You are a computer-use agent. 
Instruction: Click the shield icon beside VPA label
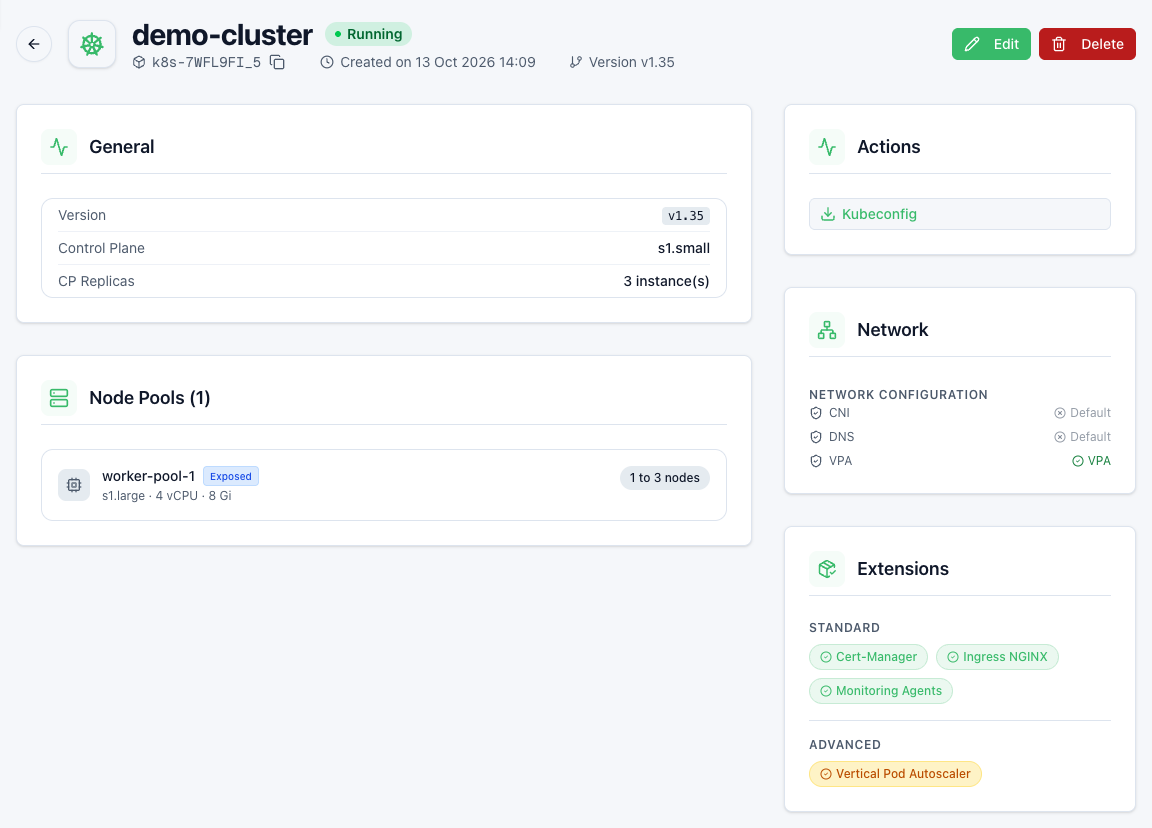click(816, 461)
